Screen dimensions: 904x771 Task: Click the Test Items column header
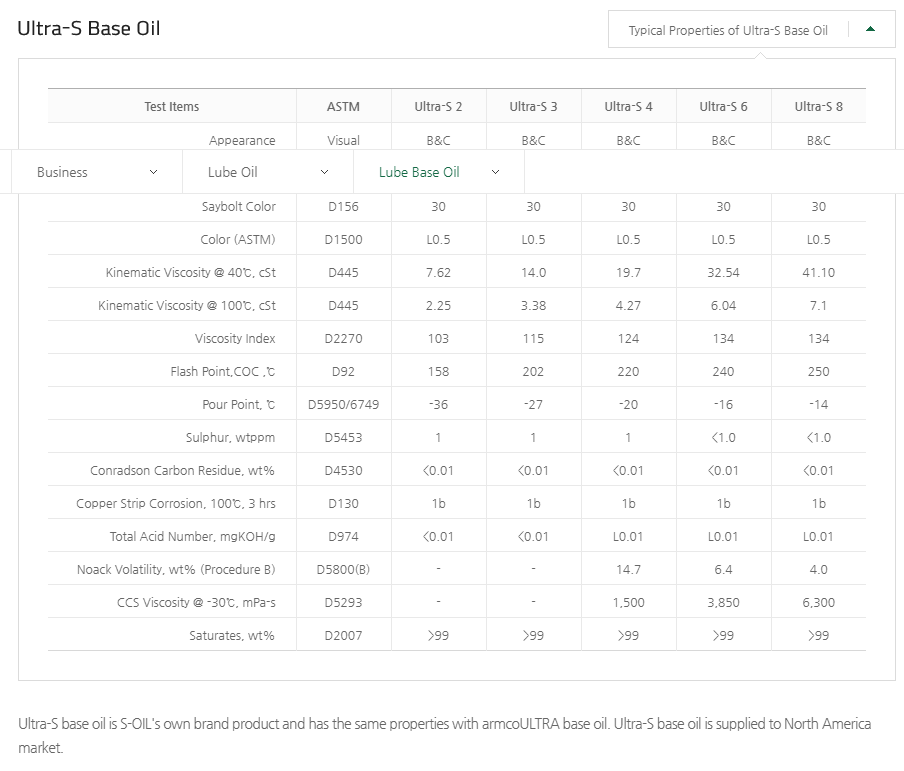pyautogui.click(x=171, y=107)
